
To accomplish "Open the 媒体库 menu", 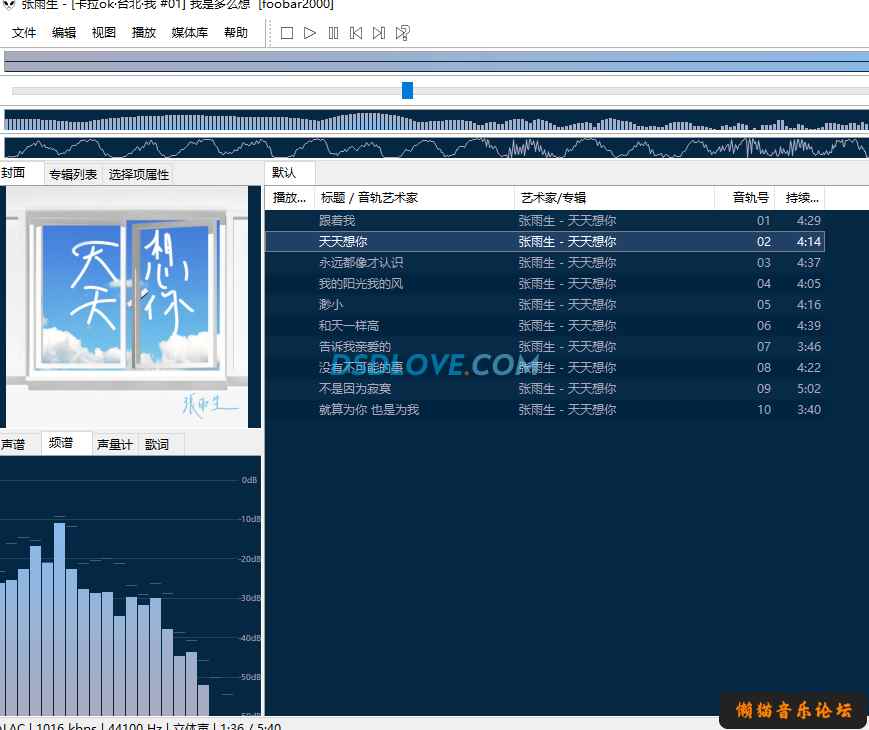I will [x=190, y=33].
